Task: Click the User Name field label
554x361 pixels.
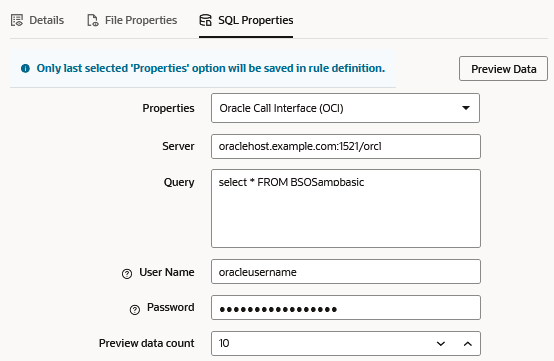Action: [x=167, y=272]
